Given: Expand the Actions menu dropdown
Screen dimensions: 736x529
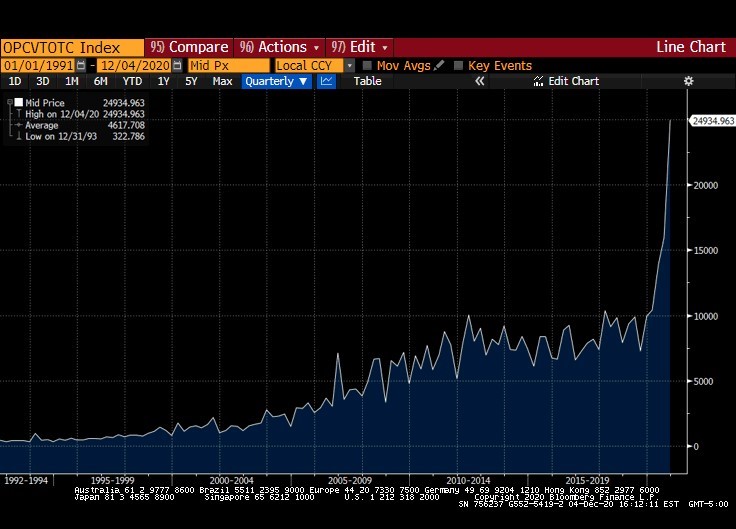Looking at the screenshot, I should coord(279,47).
